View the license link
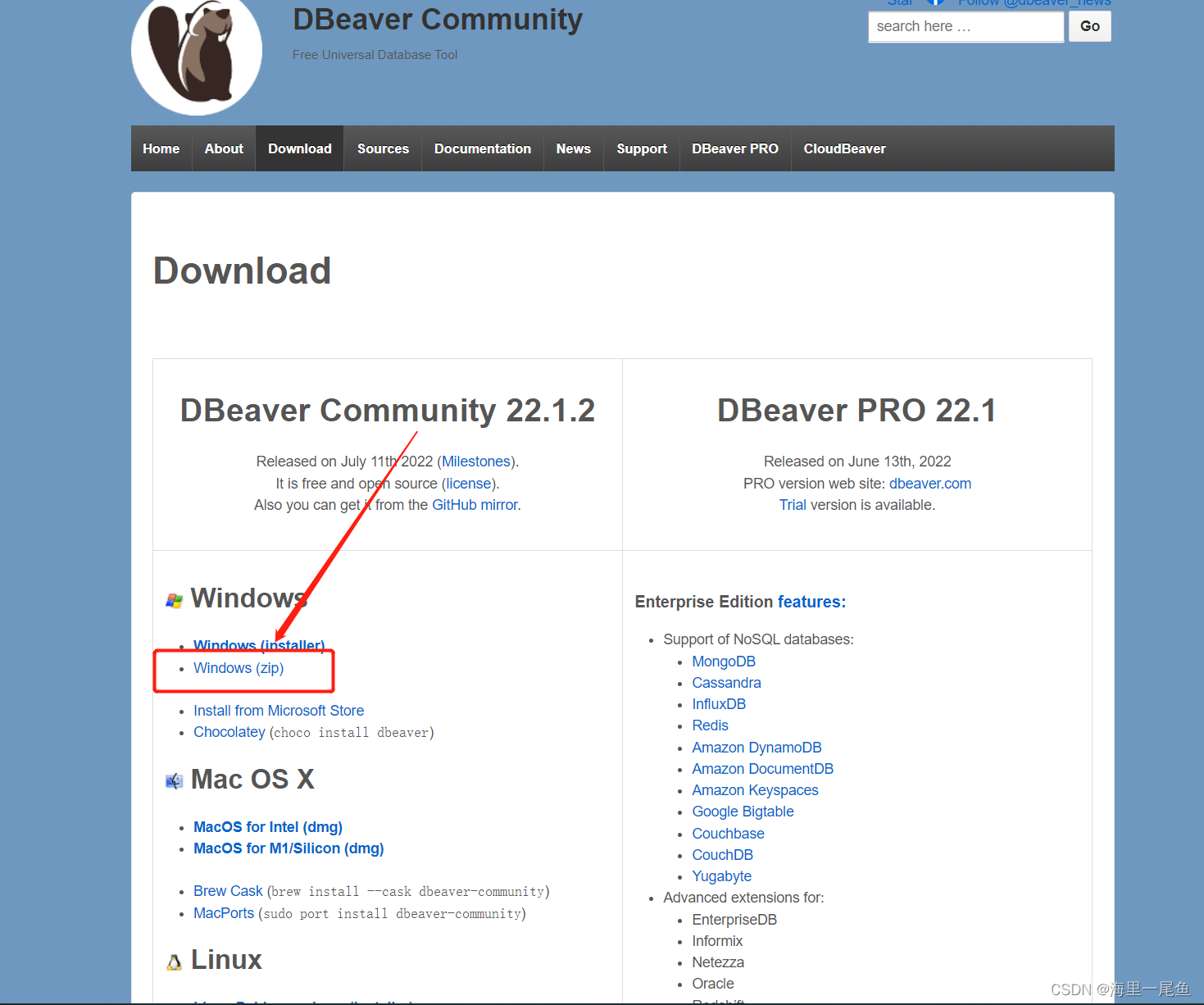This screenshot has height=1005, width=1204. coord(468,484)
